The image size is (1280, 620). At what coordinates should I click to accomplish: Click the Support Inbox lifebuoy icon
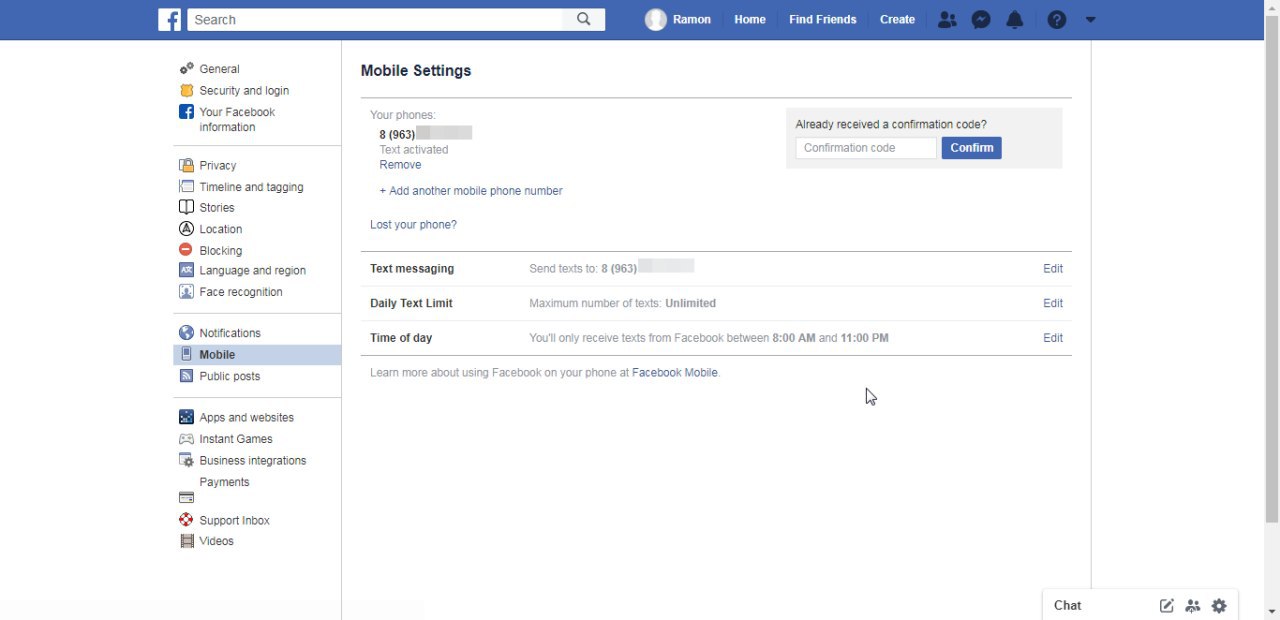coord(186,520)
